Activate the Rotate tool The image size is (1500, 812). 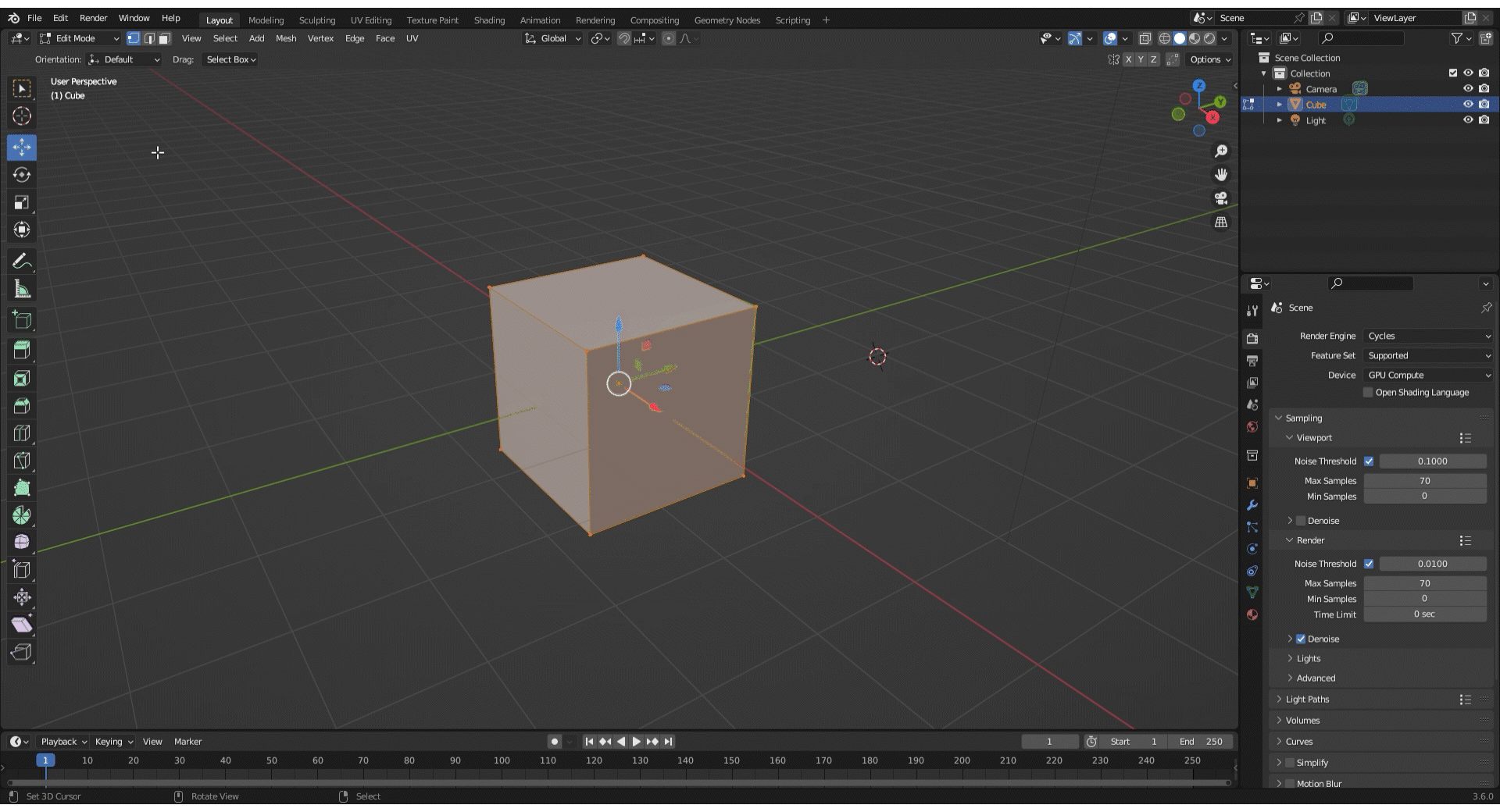tap(22, 175)
